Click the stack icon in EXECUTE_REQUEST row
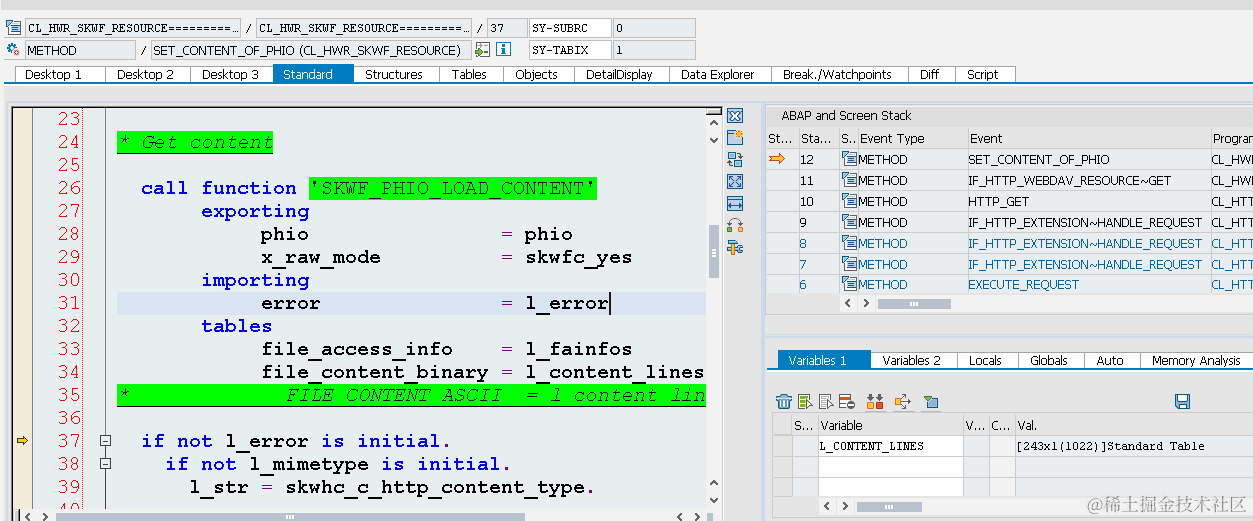This screenshot has width=1253, height=521. point(849,285)
